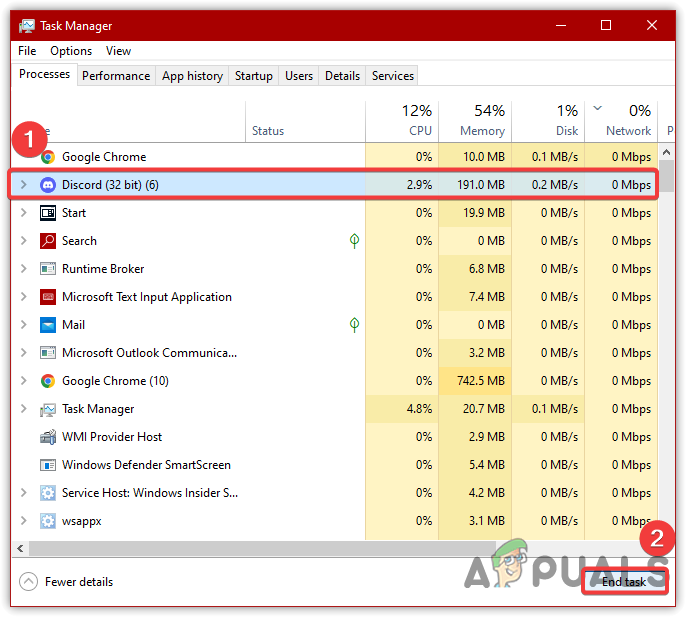The height and width of the screenshot is (617, 686).
Task: Click the Windows Defender SmartScreen icon
Action: click(48, 465)
